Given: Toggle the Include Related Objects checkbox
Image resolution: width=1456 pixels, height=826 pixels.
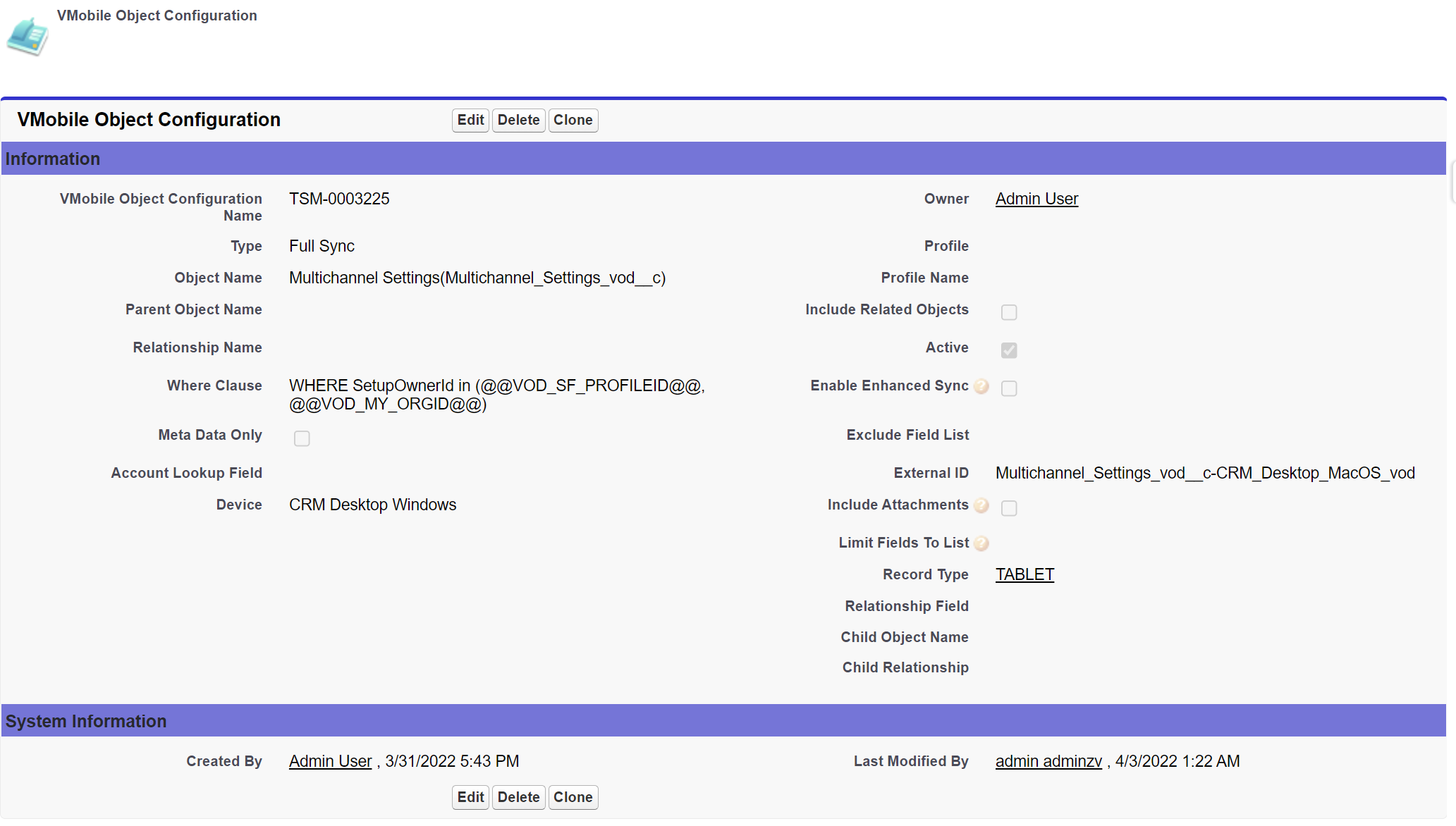Looking at the screenshot, I should (1009, 312).
